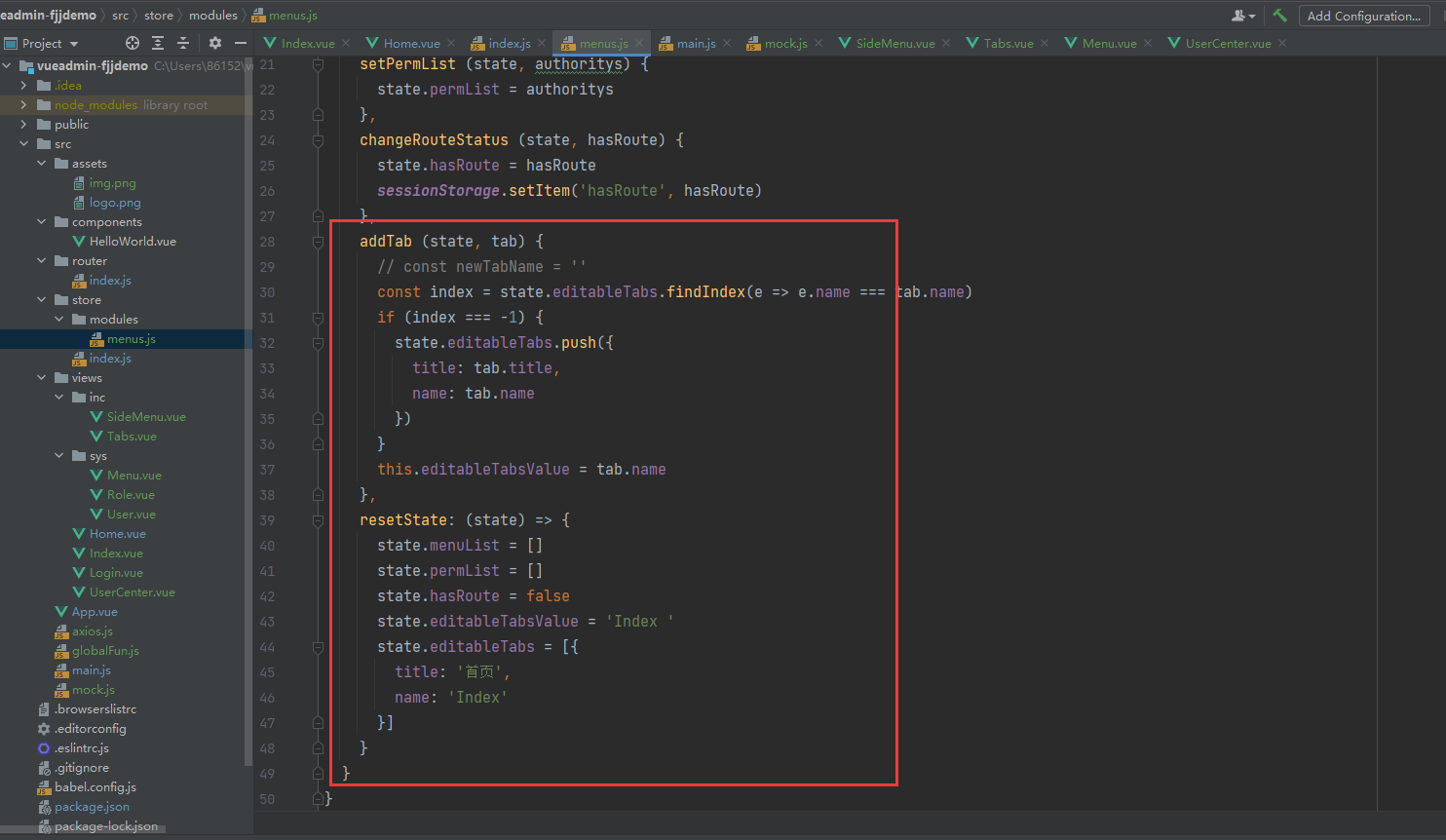Select Role.vue in the project tree
Viewport: 1446px width, 840px height.
click(x=131, y=495)
